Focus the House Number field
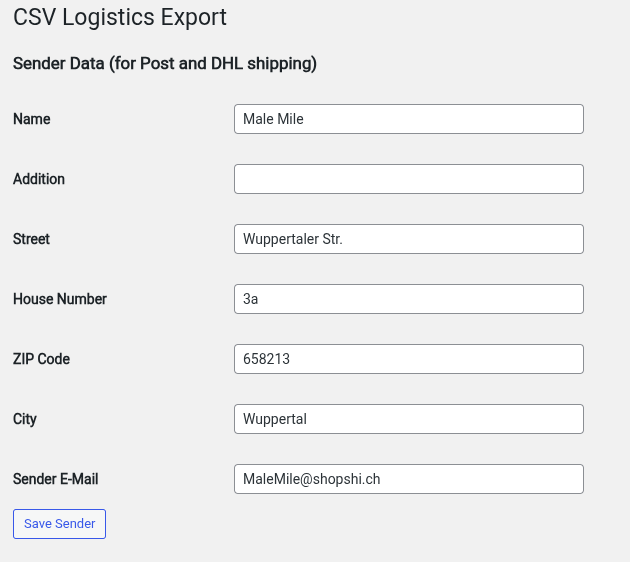 click(x=408, y=299)
